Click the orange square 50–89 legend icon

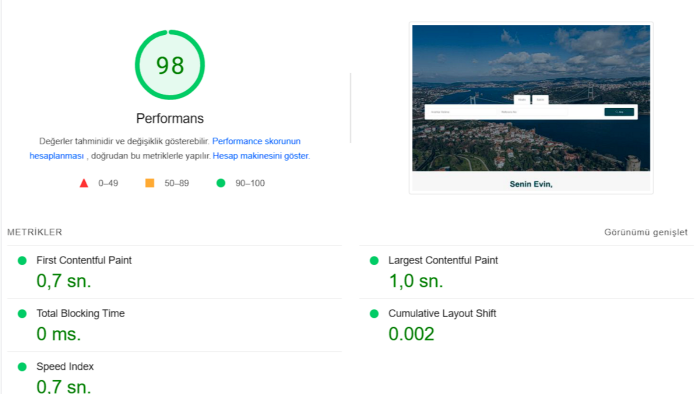[150, 183]
